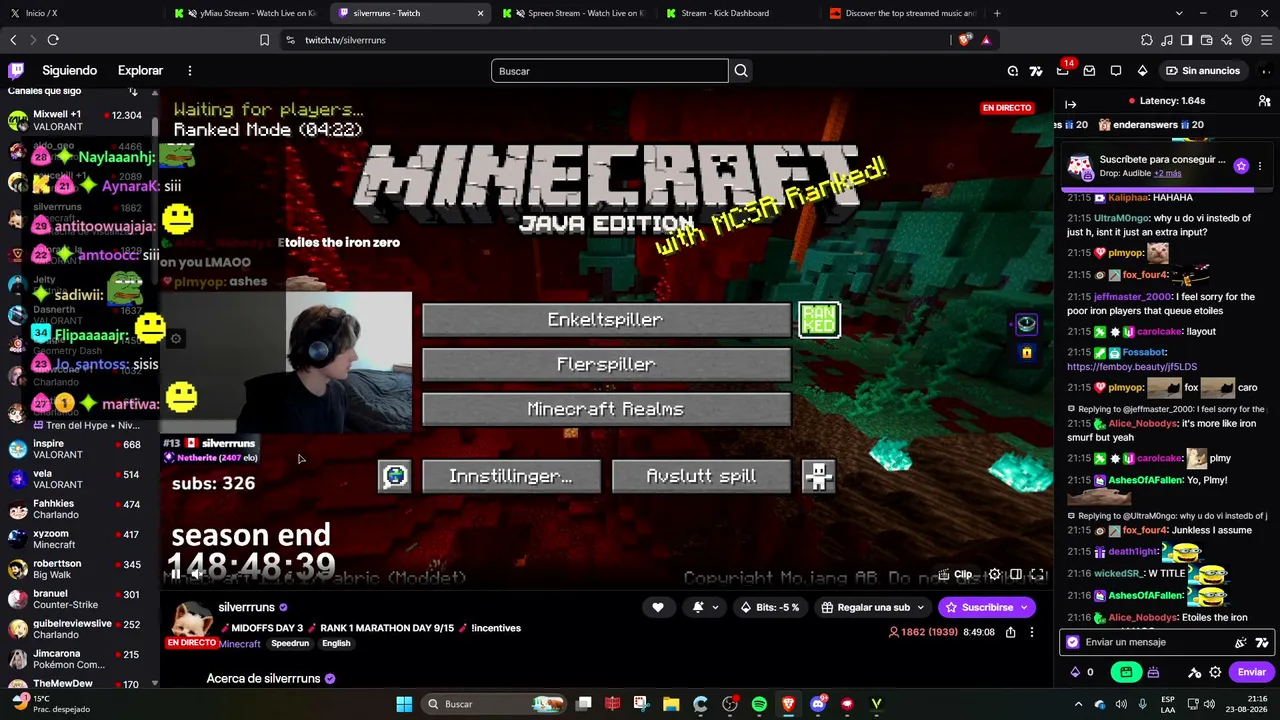
Task: Open the Explorar section
Action: coord(140,71)
